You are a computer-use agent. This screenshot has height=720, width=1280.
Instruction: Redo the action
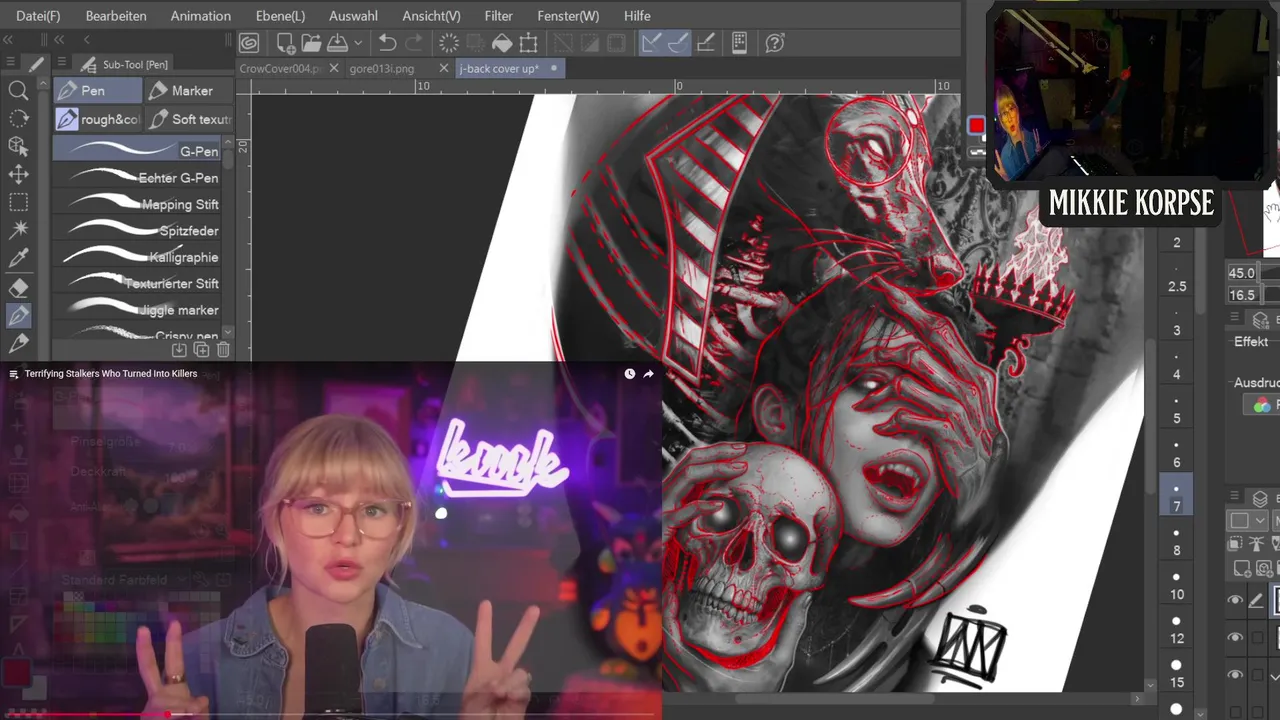point(414,43)
